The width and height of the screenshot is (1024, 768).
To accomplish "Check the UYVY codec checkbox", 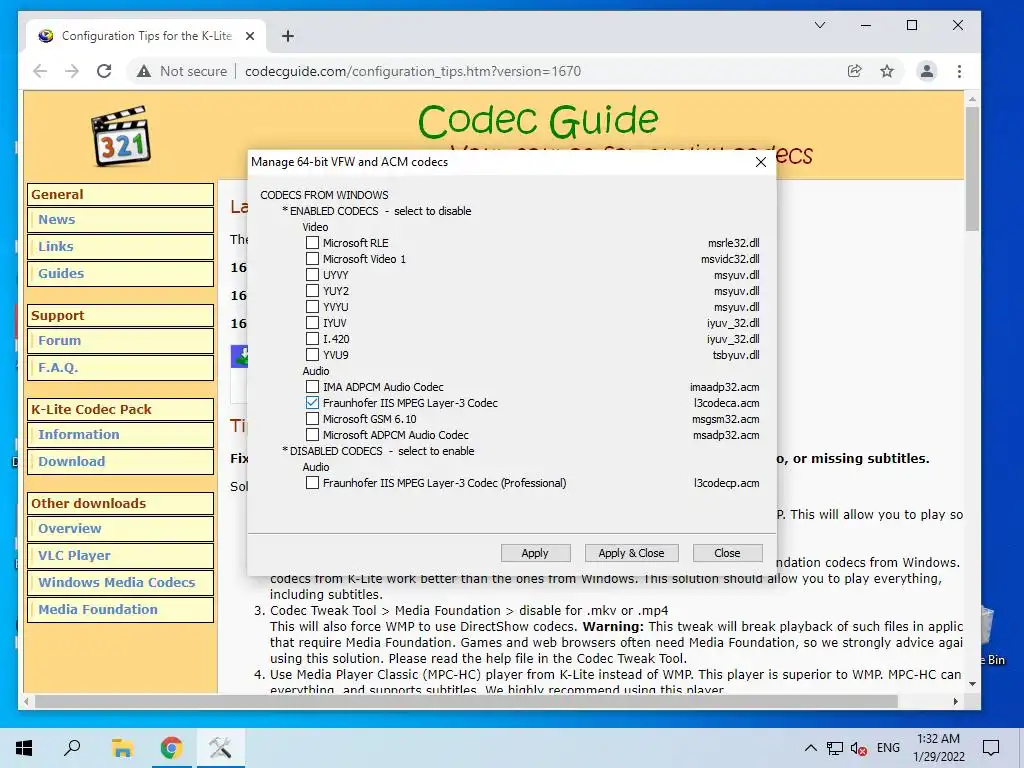I will (x=312, y=275).
